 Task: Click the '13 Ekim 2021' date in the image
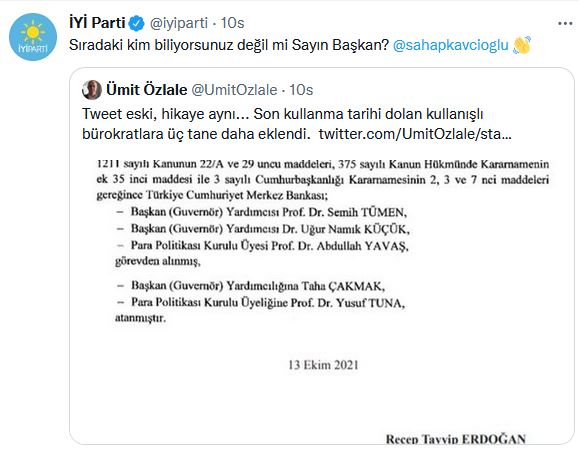pyautogui.click(x=323, y=365)
